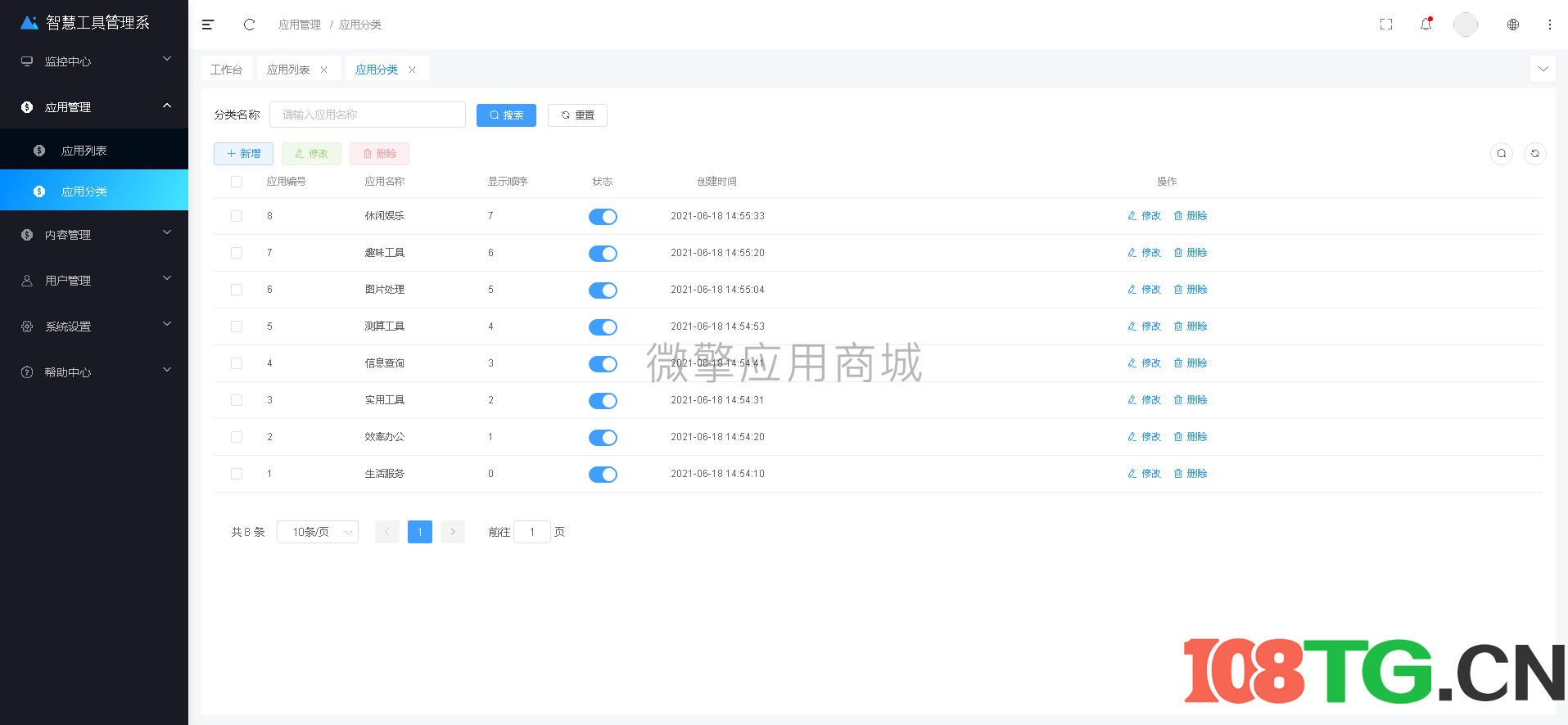This screenshot has width=1568, height=725.
Task: Click 修改 in the 休闲娱乐 row
Action: point(1145,216)
